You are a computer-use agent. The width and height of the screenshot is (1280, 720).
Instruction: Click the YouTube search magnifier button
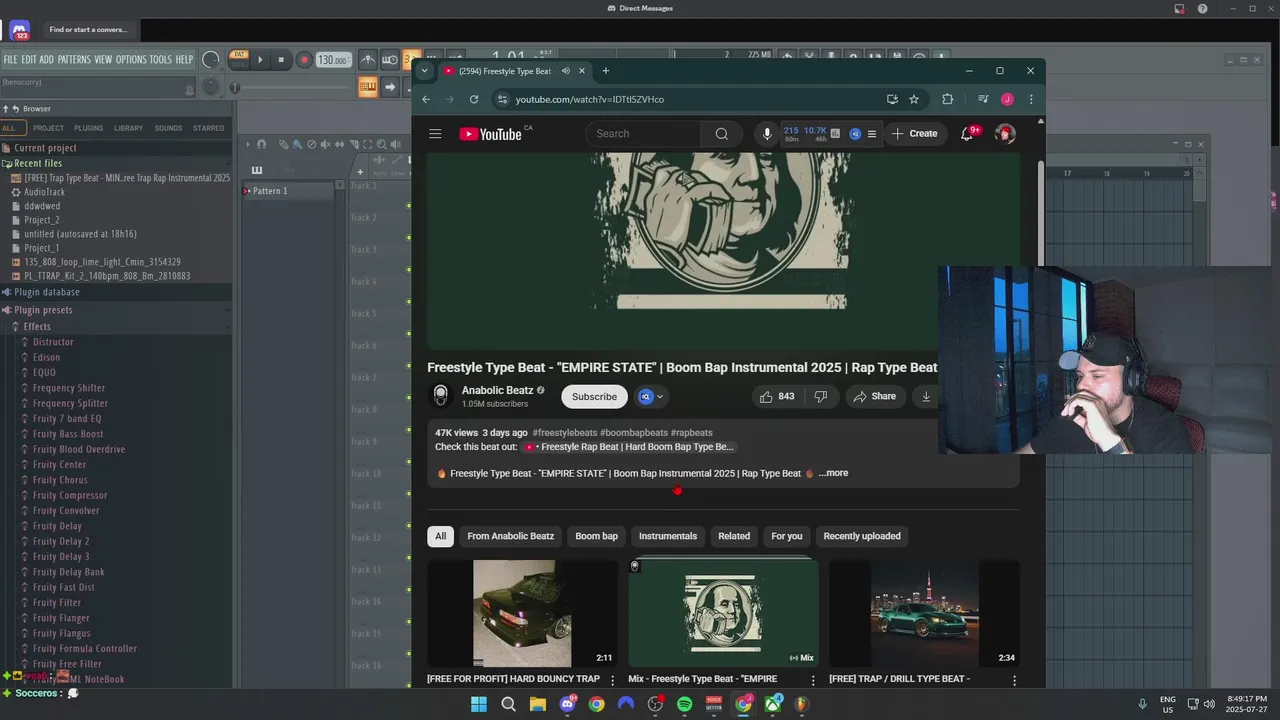click(722, 134)
